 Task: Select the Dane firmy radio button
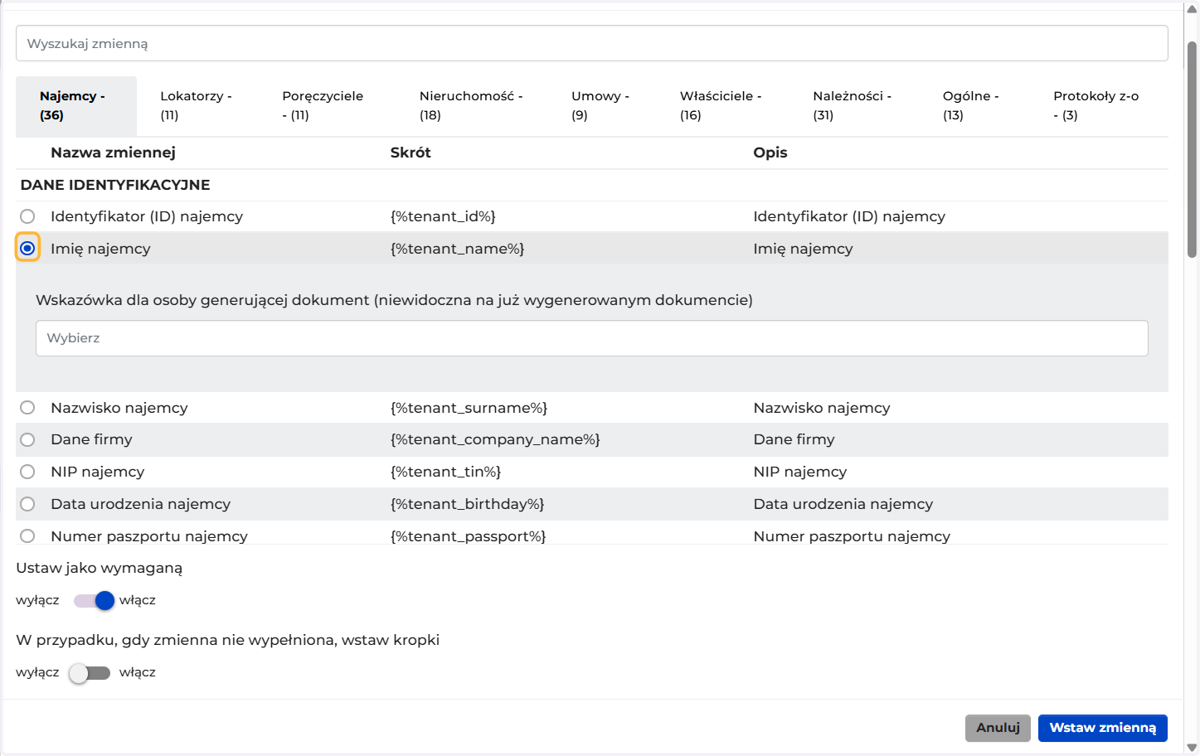(x=27, y=440)
